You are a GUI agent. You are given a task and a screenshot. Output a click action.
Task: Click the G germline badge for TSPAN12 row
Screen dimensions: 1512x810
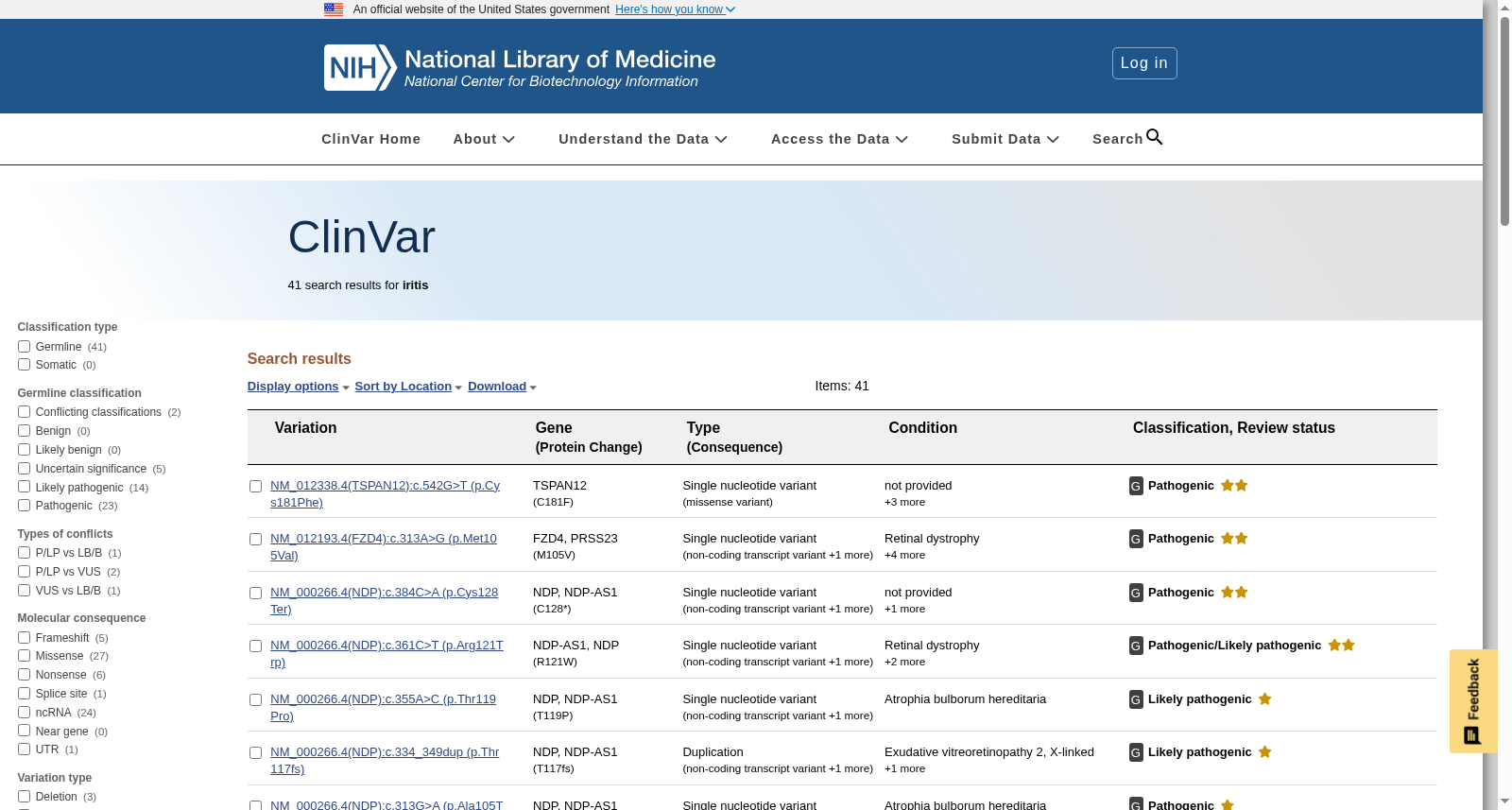(x=1136, y=486)
